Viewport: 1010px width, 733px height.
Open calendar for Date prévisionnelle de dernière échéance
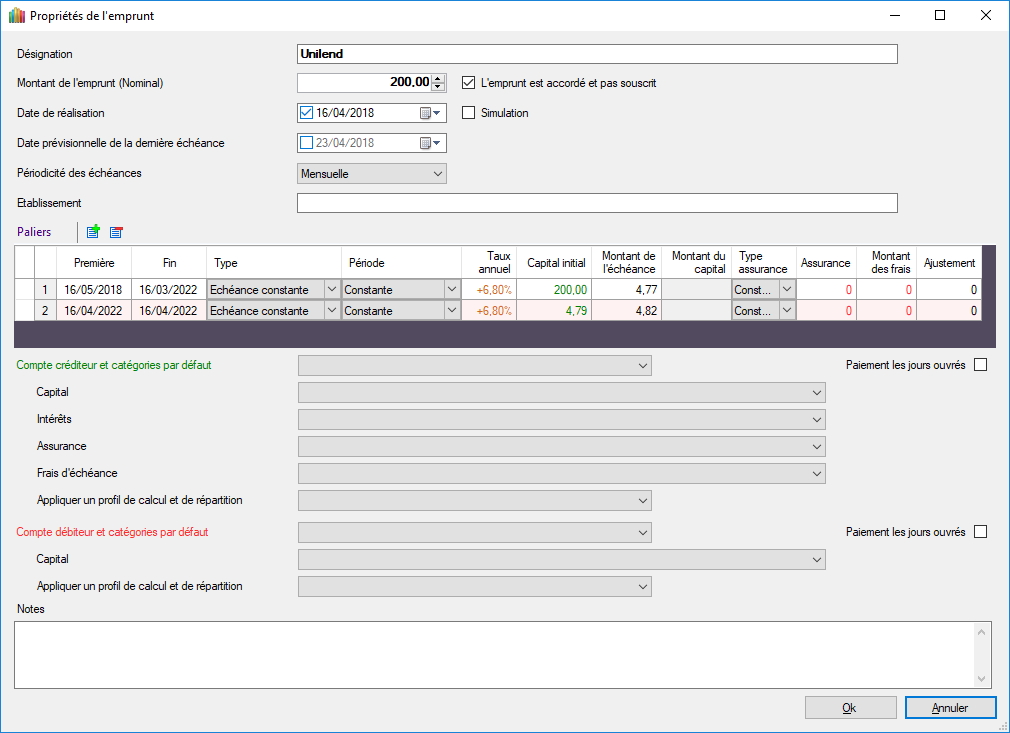pos(430,143)
